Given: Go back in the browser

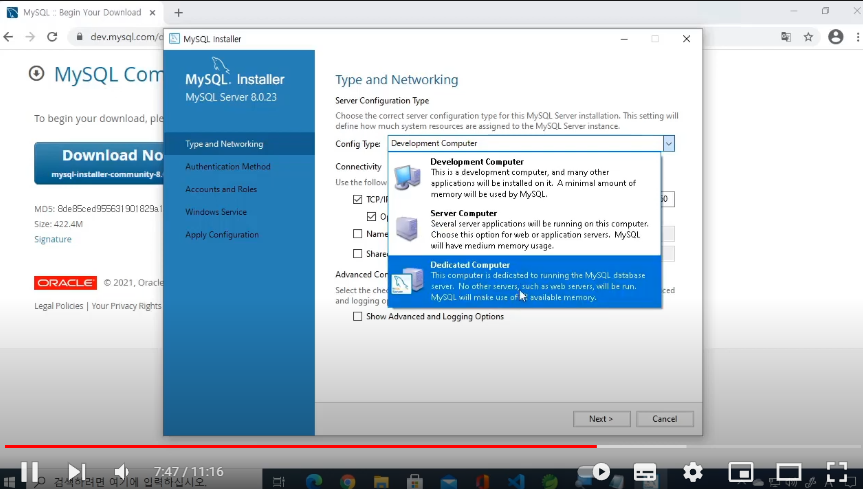Looking at the screenshot, I should 8,37.
